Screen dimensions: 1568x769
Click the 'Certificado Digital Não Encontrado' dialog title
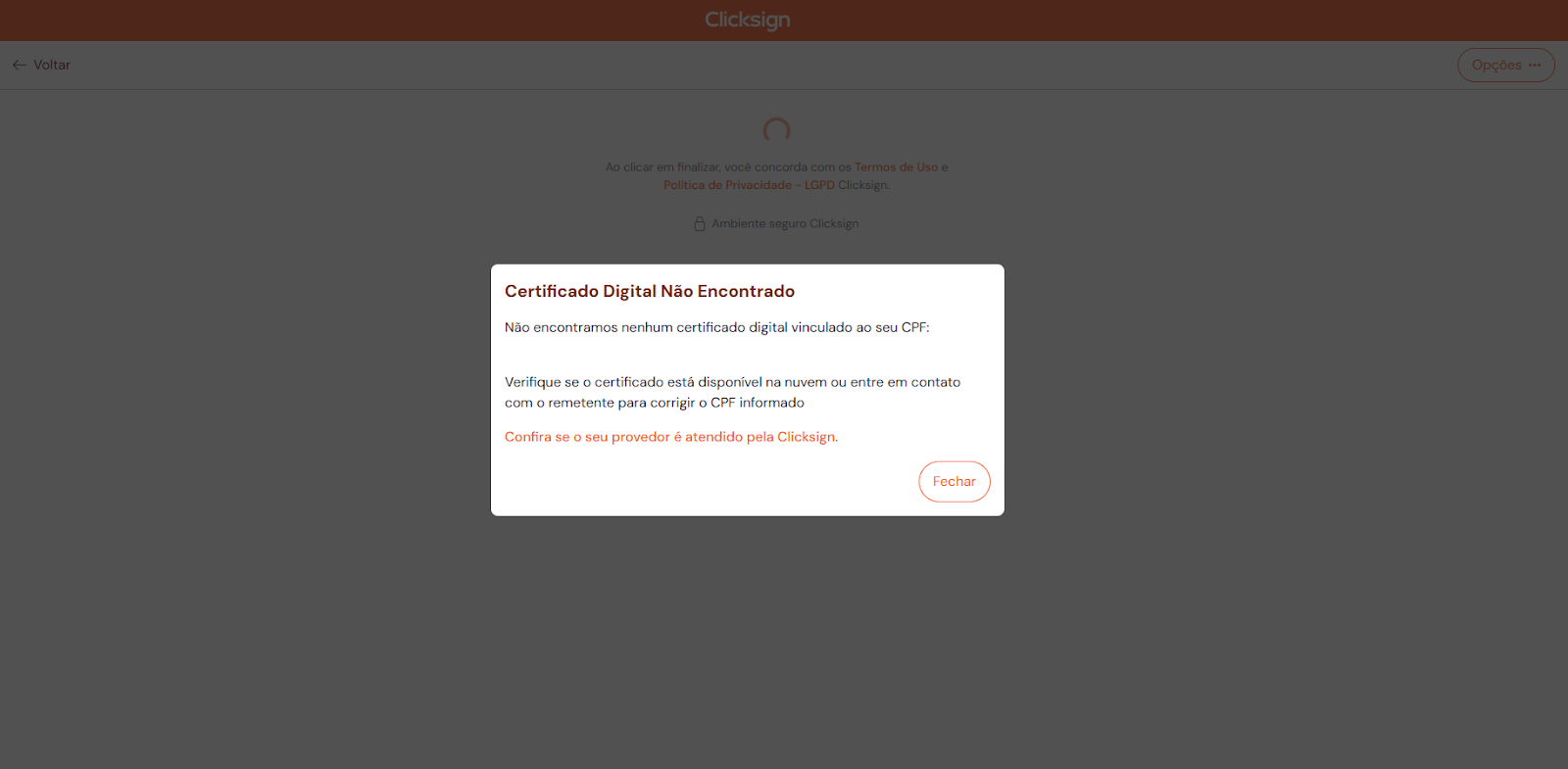point(649,291)
